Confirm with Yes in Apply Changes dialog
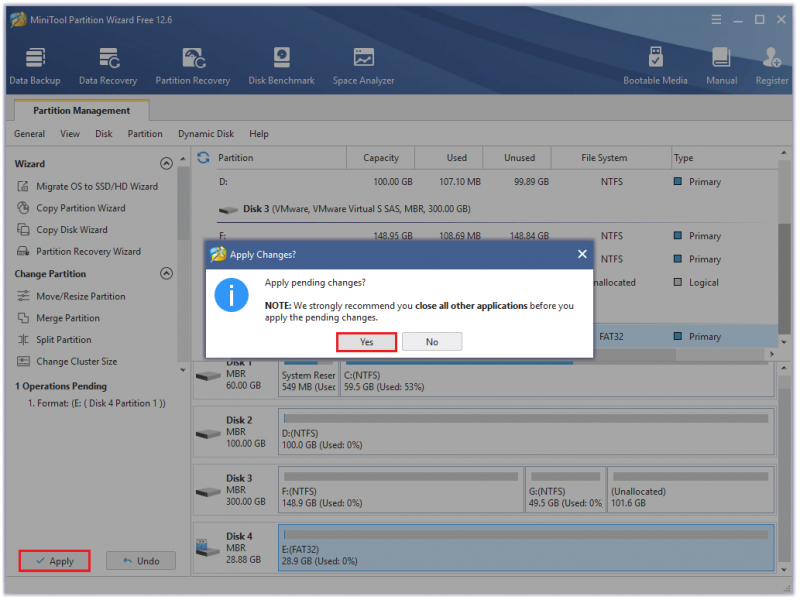Viewport: 800px width, 600px height. point(366,342)
